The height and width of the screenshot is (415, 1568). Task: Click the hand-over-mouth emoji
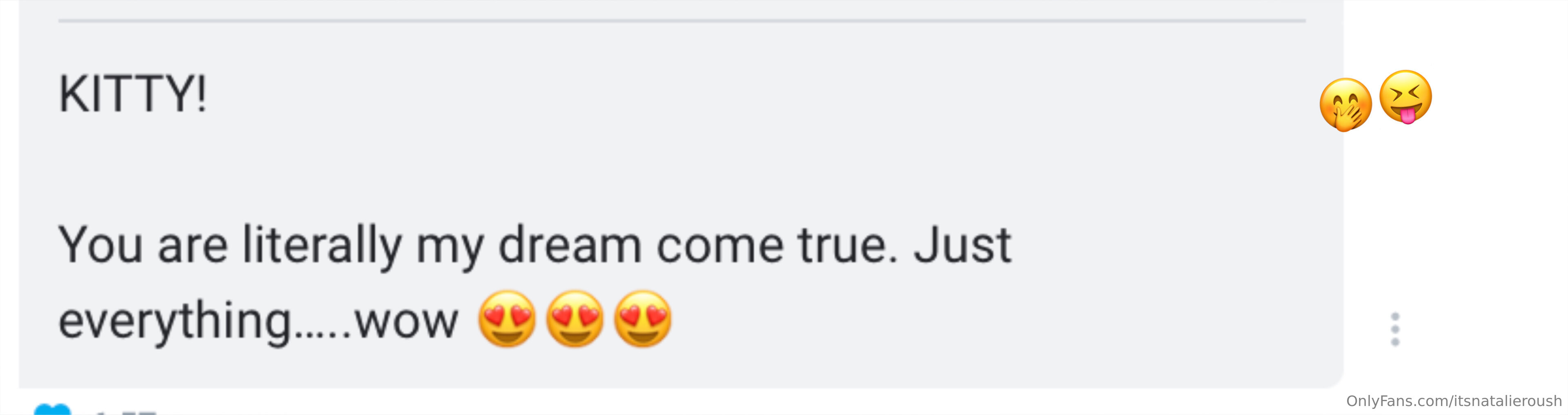point(1345,105)
